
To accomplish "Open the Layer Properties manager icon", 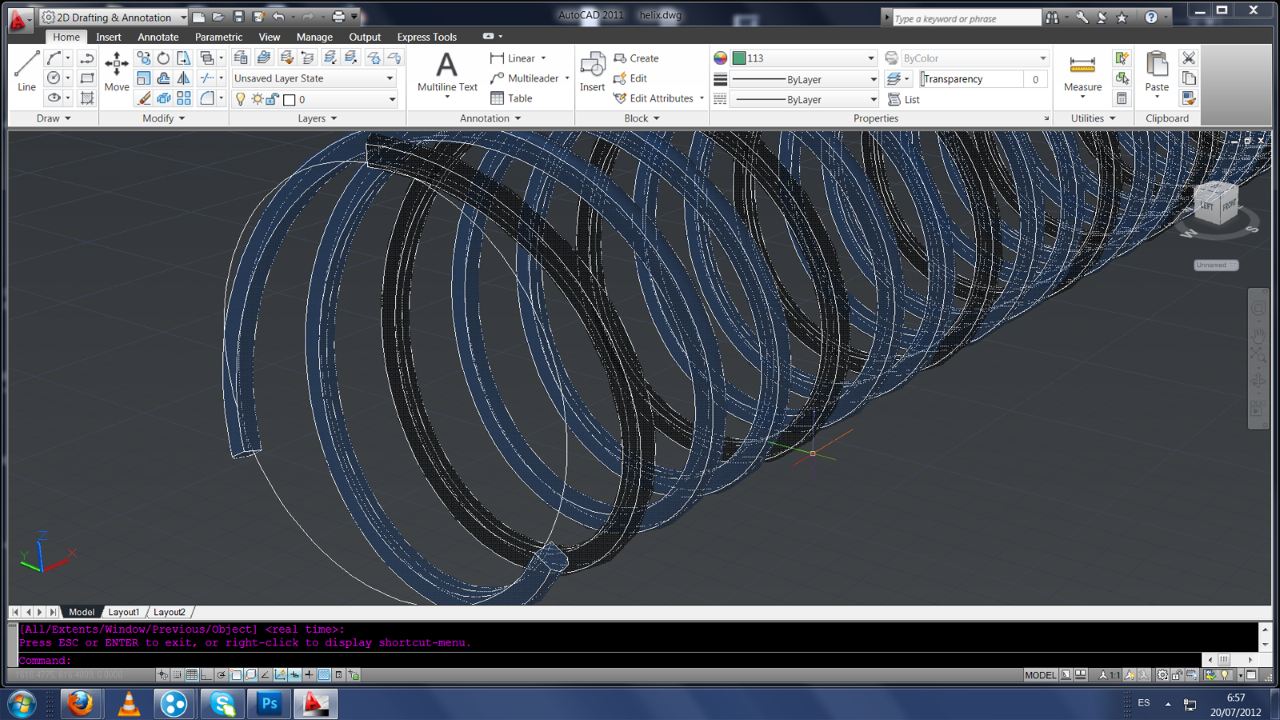I will (x=241, y=58).
